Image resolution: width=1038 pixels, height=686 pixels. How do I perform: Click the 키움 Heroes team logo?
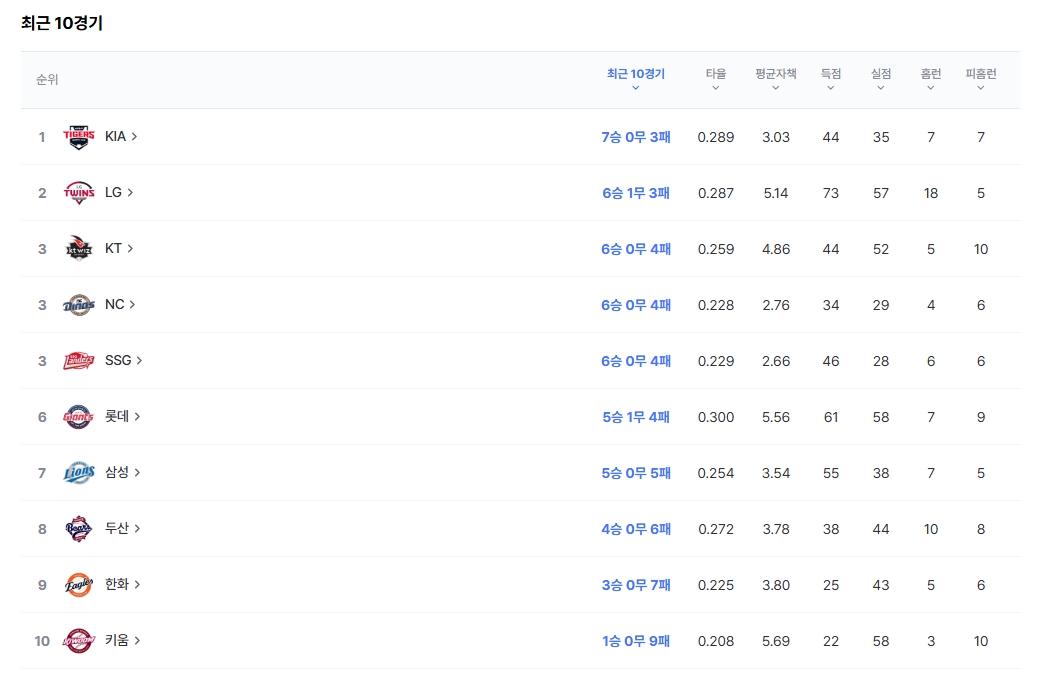coord(79,641)
